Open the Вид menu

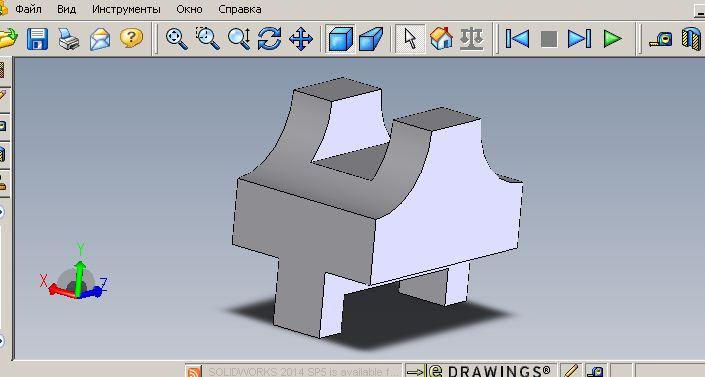pos(67,9)
